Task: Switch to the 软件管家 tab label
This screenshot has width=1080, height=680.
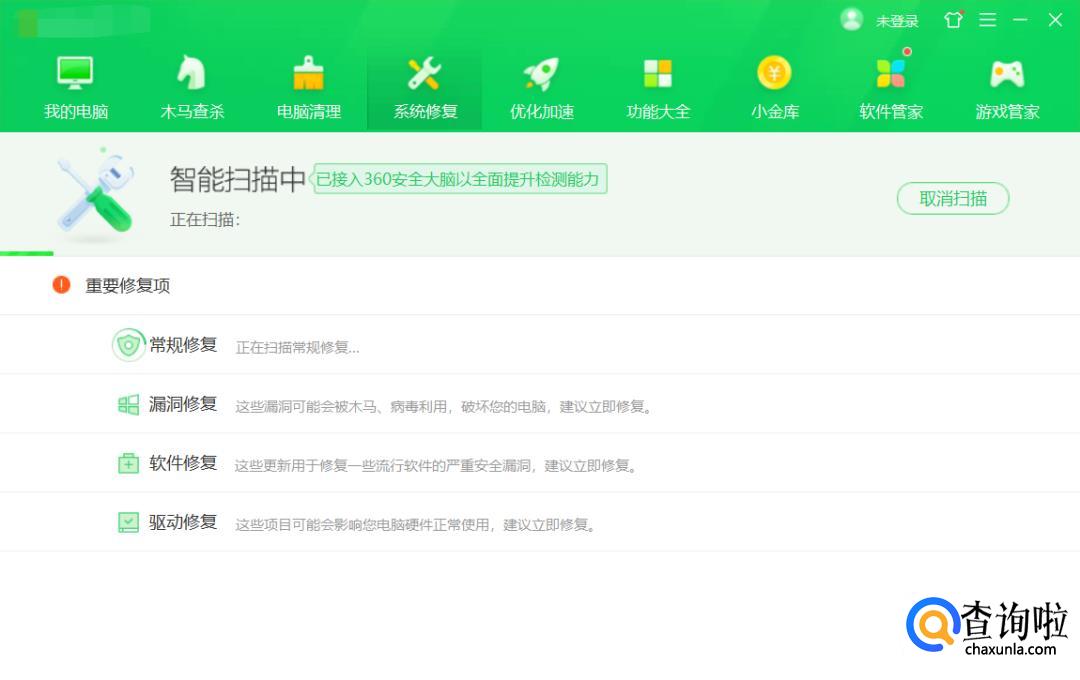Action: (x=891, y=112)
